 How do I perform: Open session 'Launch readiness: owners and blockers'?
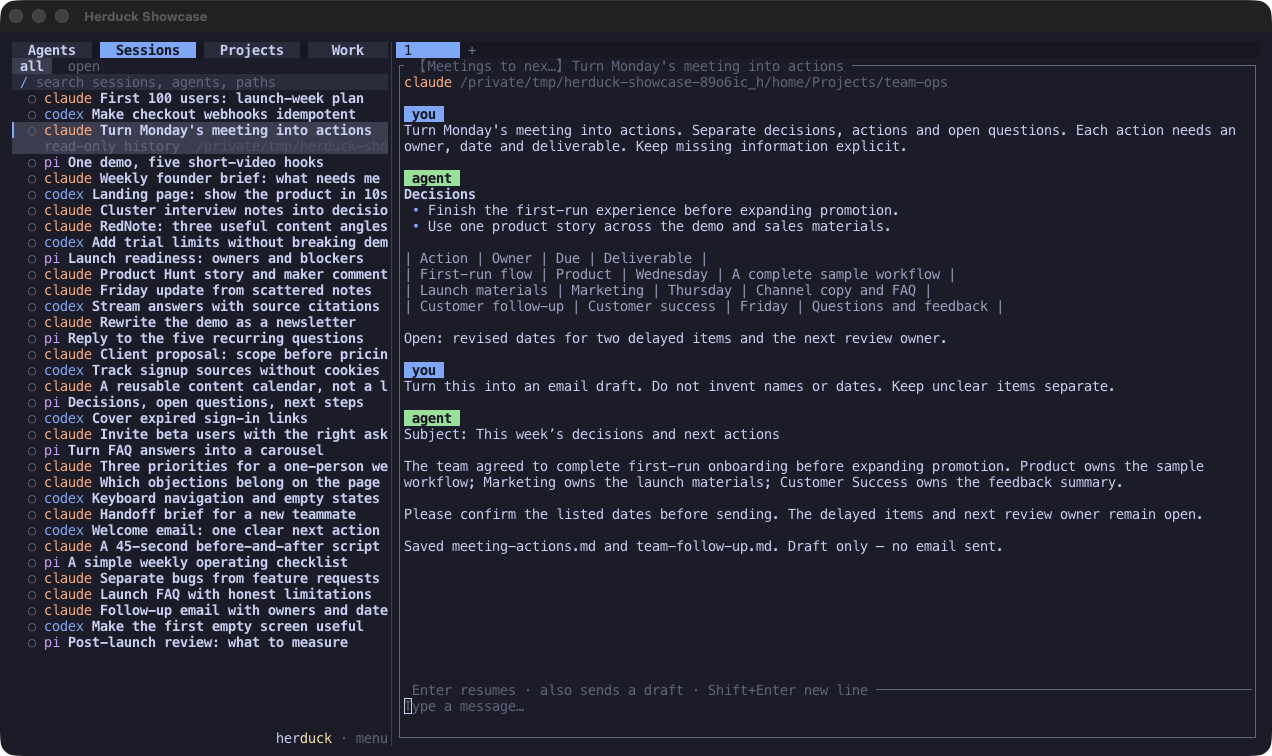200,258
